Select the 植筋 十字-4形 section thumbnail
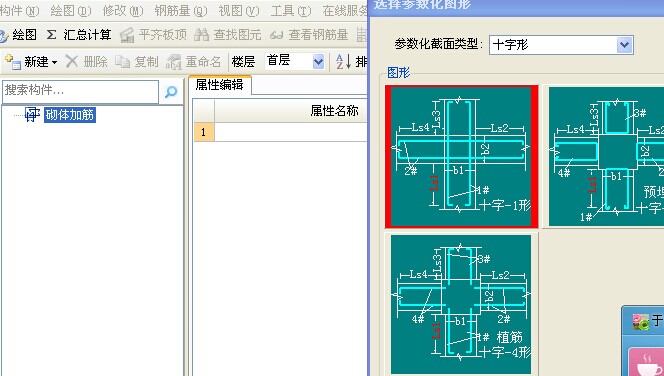Image resolution: width=664 pixels, height=376 pixels. point(461,304)
